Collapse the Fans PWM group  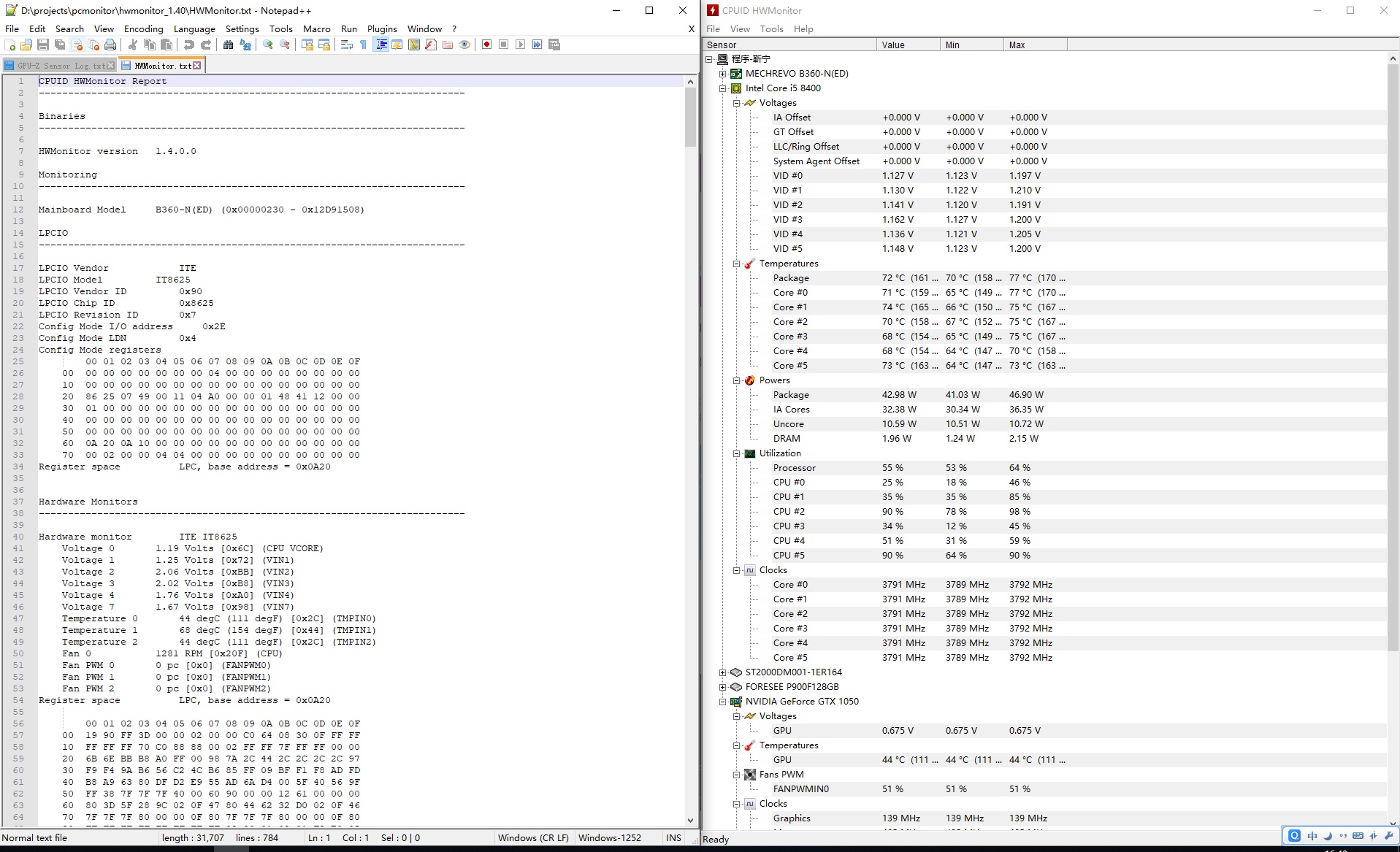point(737,775)
